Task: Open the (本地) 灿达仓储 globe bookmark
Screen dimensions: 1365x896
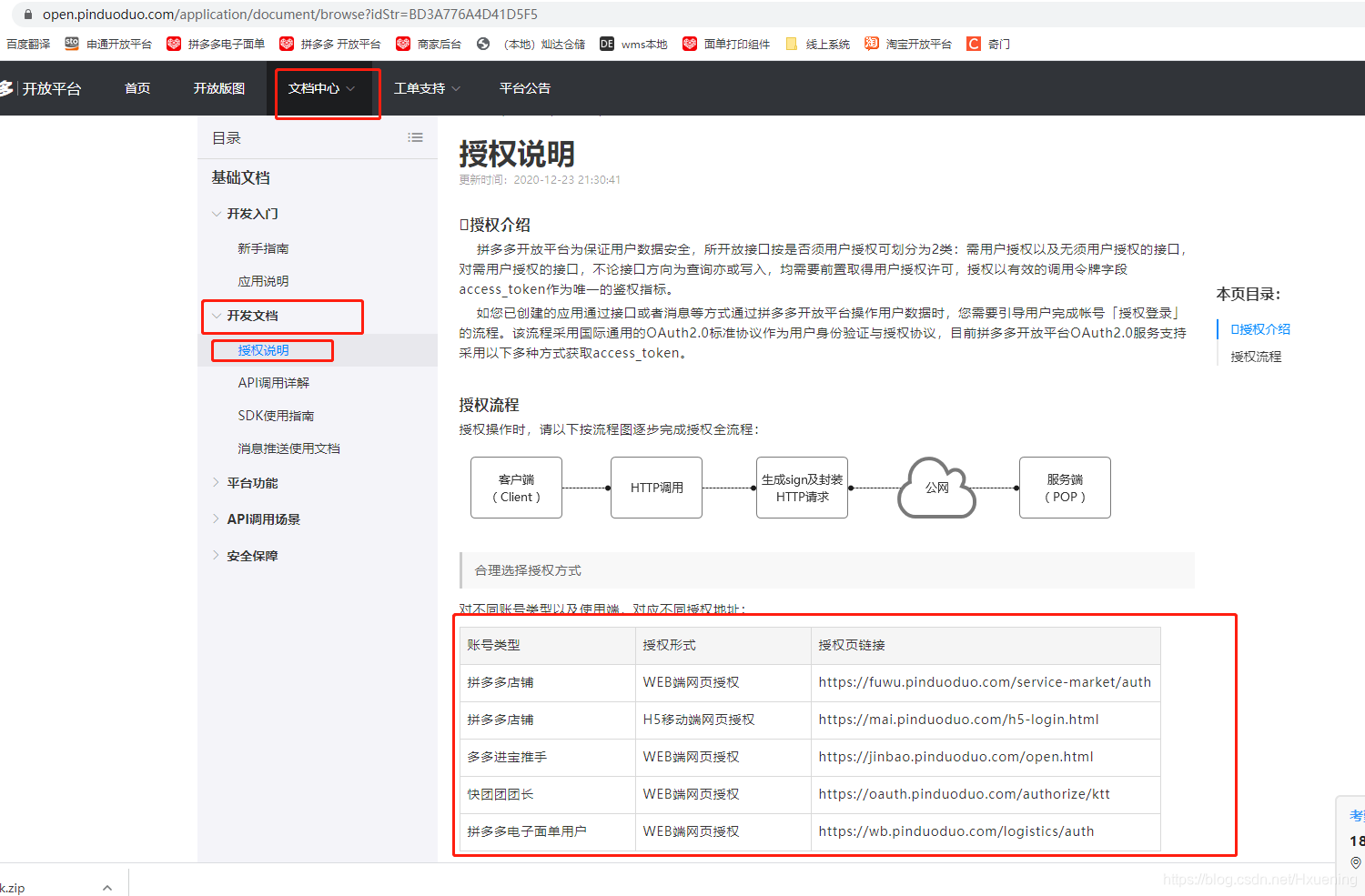Action: (x=483, y=44)
